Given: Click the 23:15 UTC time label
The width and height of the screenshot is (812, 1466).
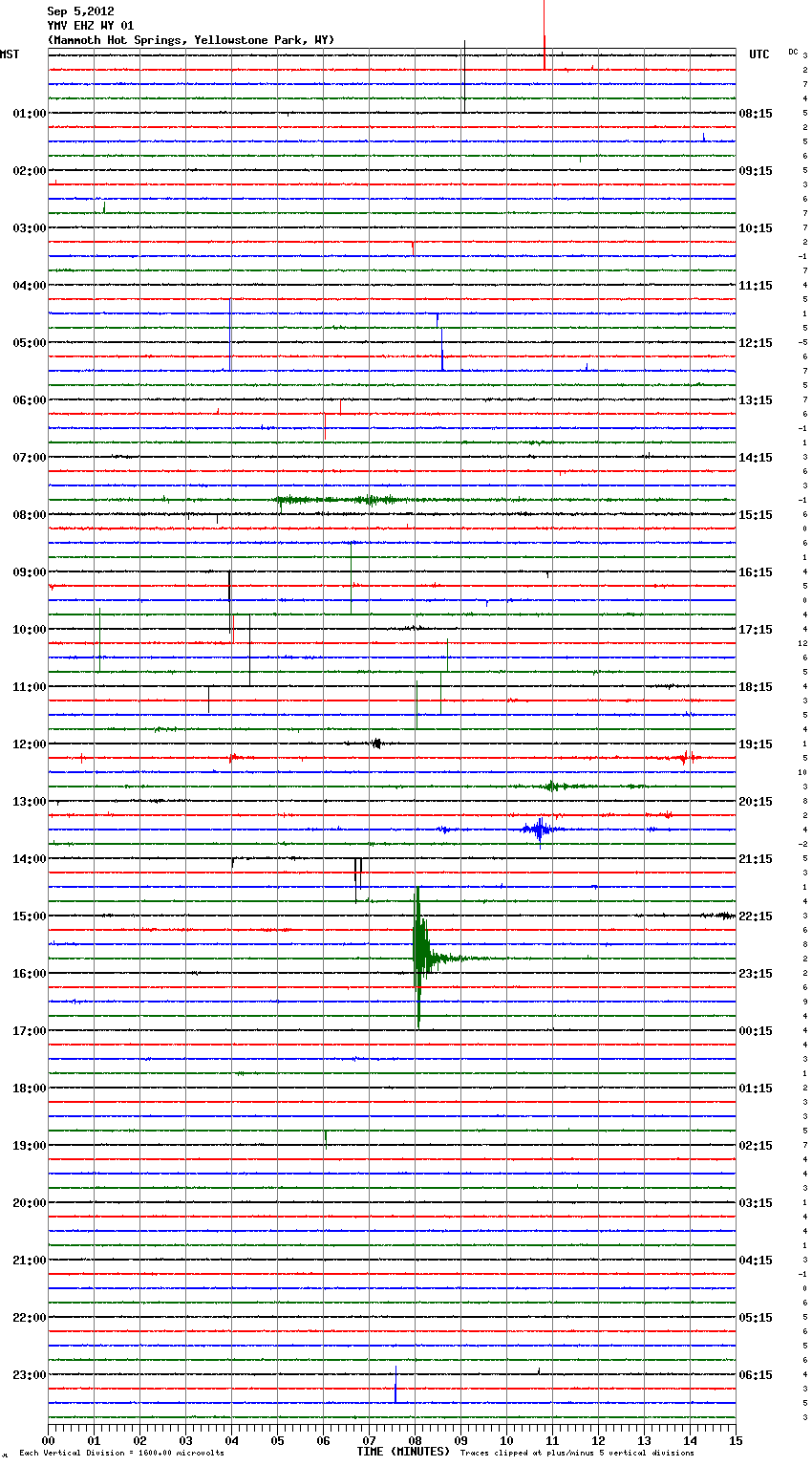Looking at the screenshot, I should click(756, 974).
